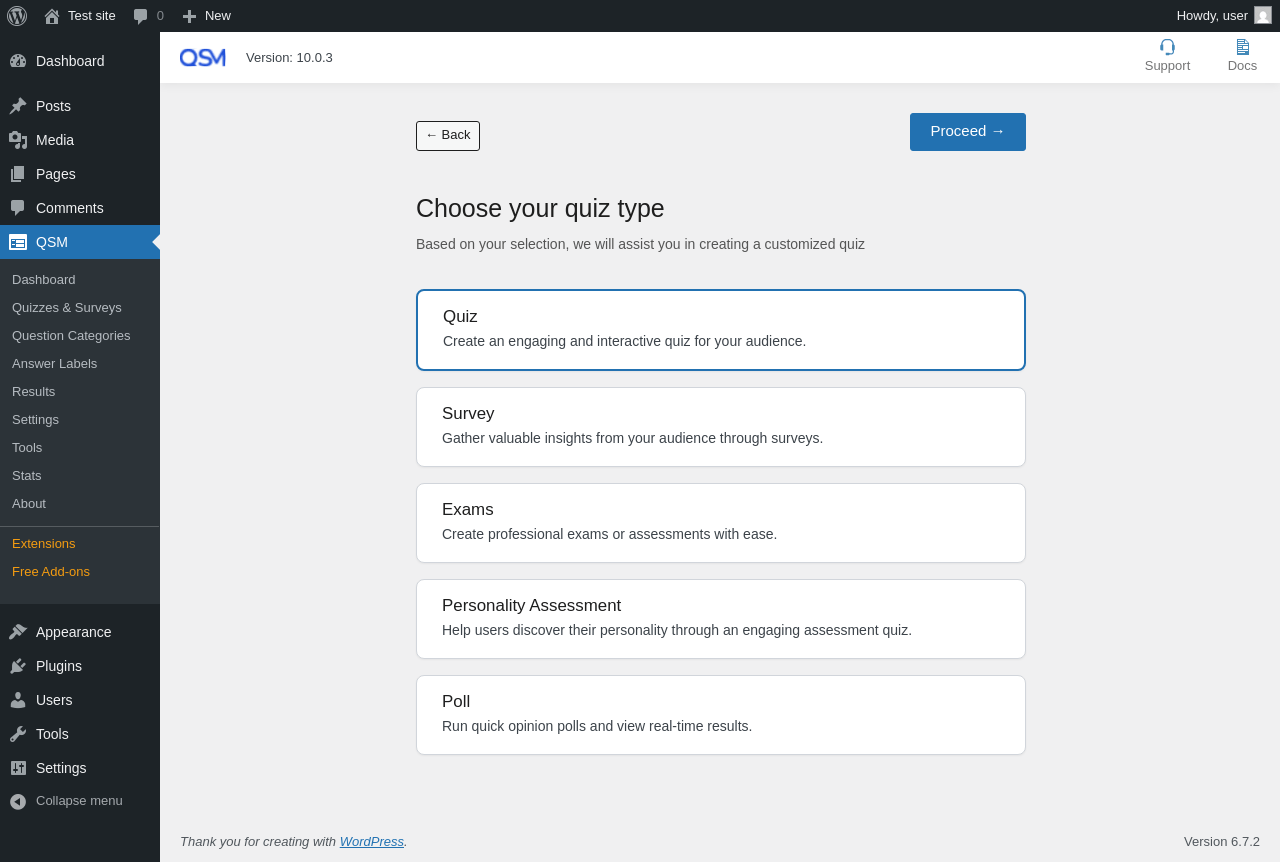The image size is (1280, 862).
Task: Open the Howdy, user account menu
Action: [1211, 16]
